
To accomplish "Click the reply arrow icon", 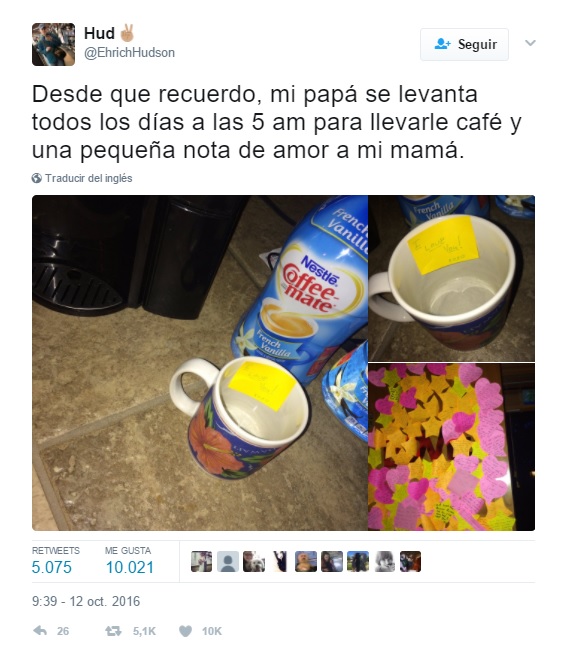I will tap(40, 631).
